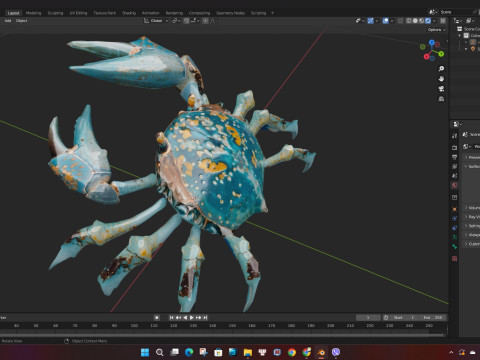
Task: Switch perspective/orthographic with grid gizmo
Action: tap(441, 99)
